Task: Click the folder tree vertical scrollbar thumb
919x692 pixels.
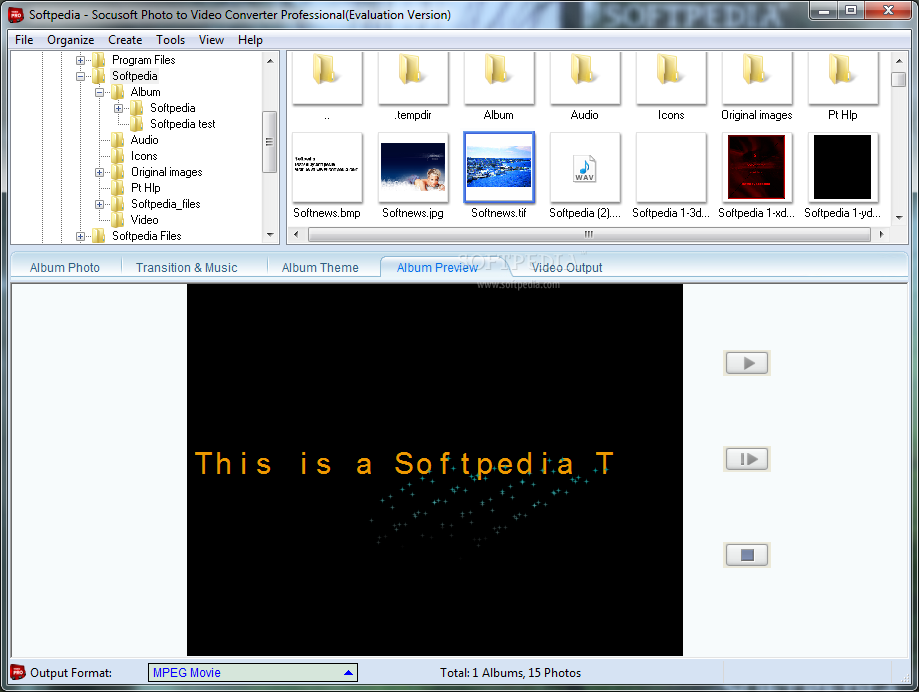Action: pos(270,142)
